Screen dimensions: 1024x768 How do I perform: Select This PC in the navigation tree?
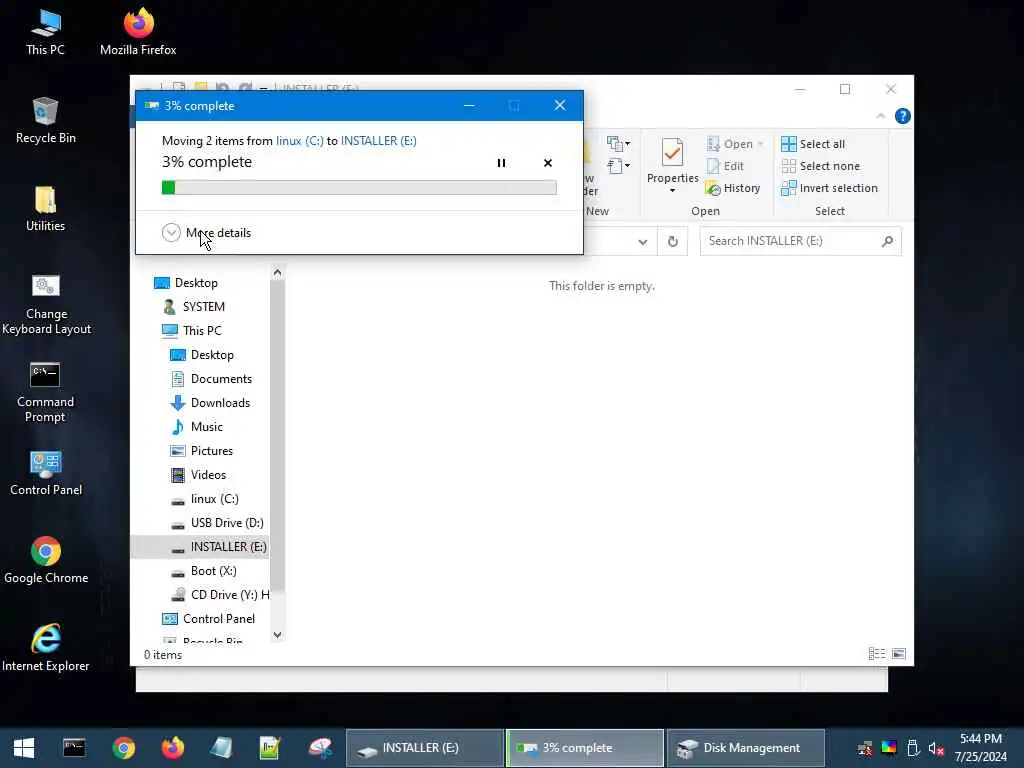point(192,330)
